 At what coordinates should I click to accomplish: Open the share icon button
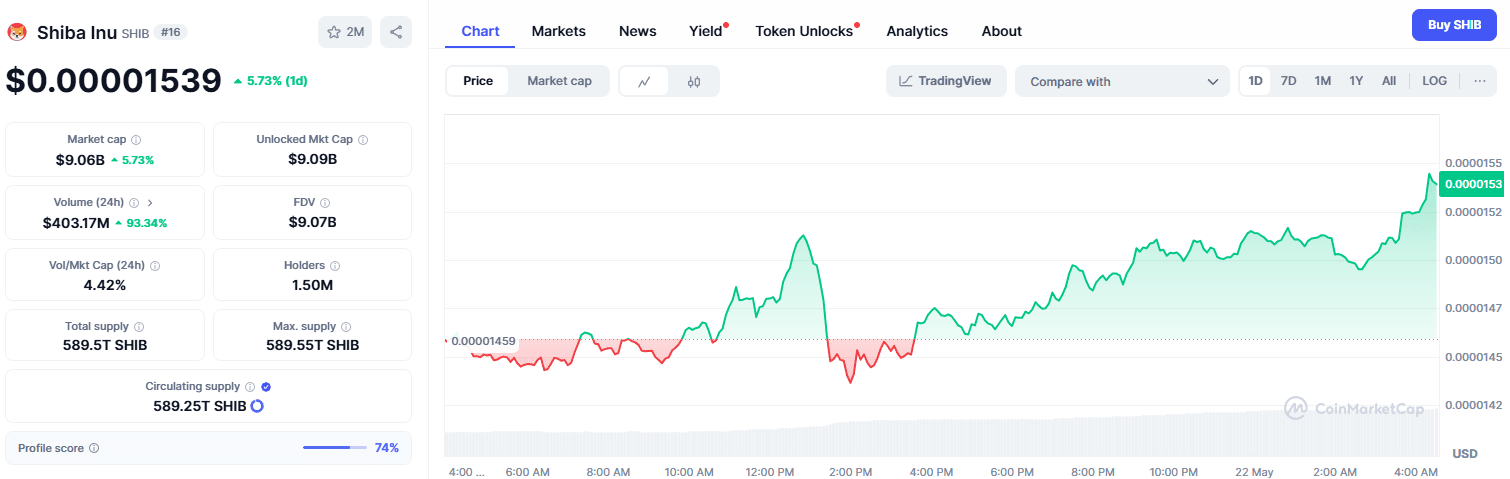396,32
